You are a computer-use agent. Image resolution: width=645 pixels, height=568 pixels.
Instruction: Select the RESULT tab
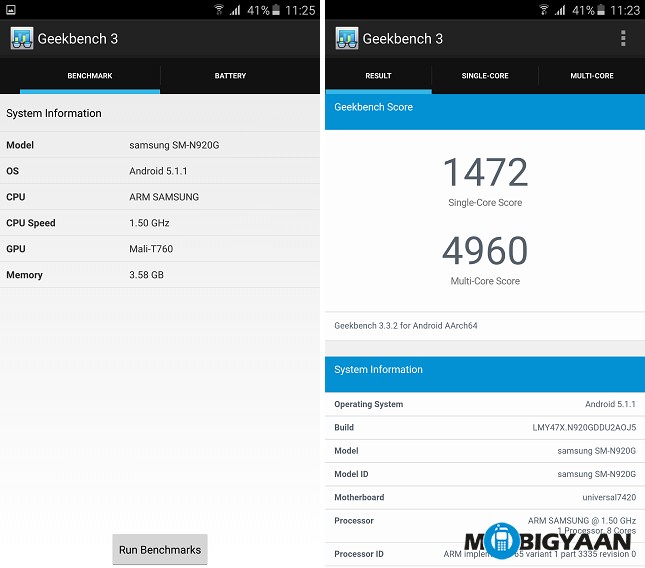378,76
